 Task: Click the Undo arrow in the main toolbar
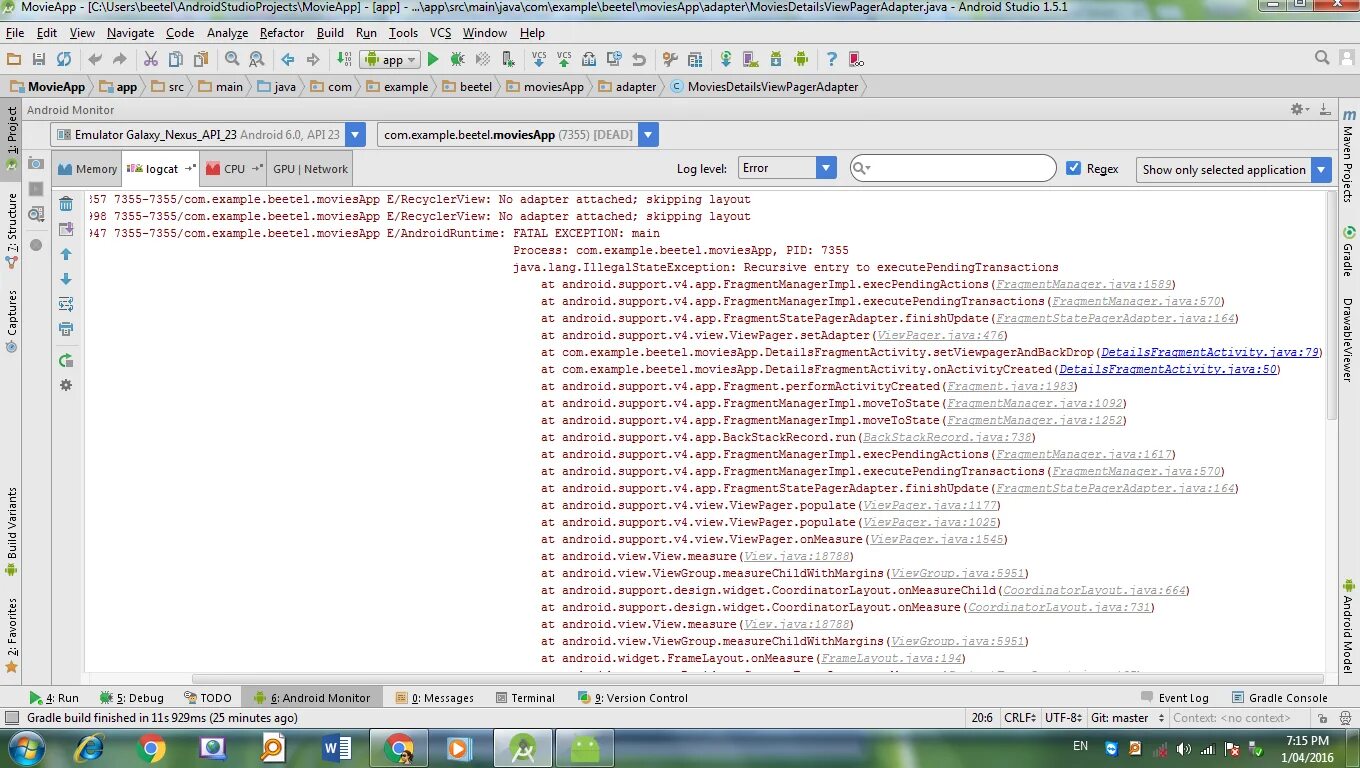tap(95, 60)
